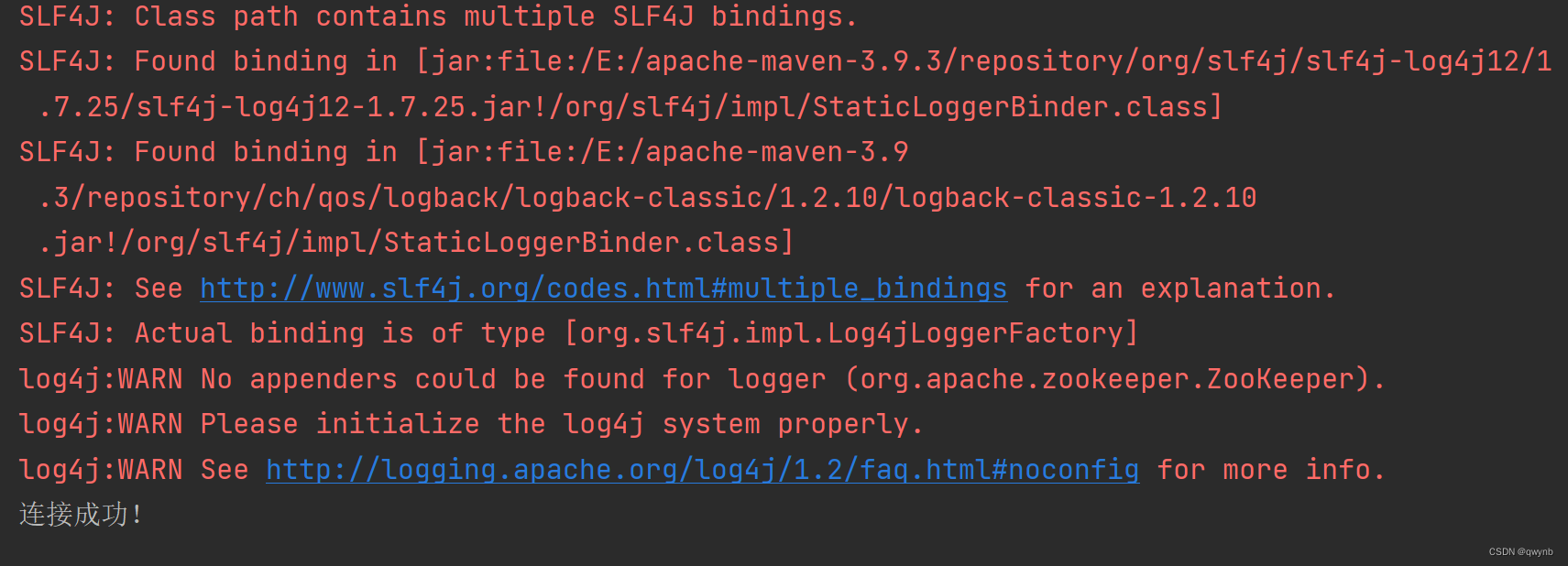1568x566 pixels.
Task: Click the logback-classic-1.2.10 path line
Action: pos(647,198)
